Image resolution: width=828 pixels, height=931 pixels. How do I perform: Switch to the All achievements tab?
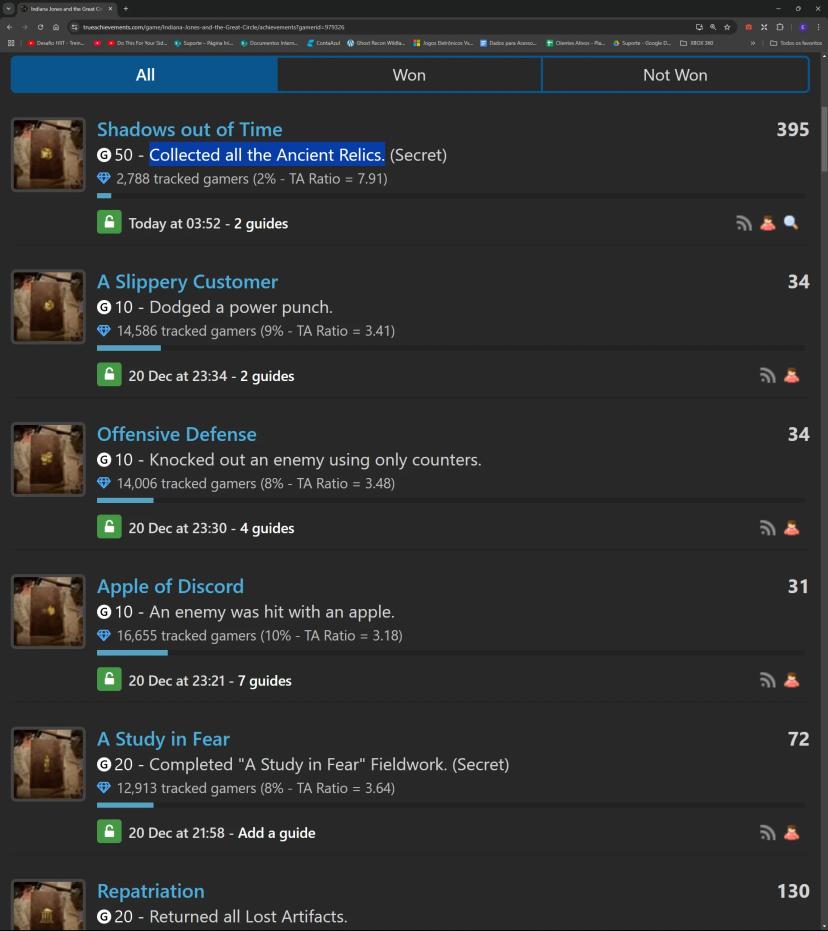(144, 75)
